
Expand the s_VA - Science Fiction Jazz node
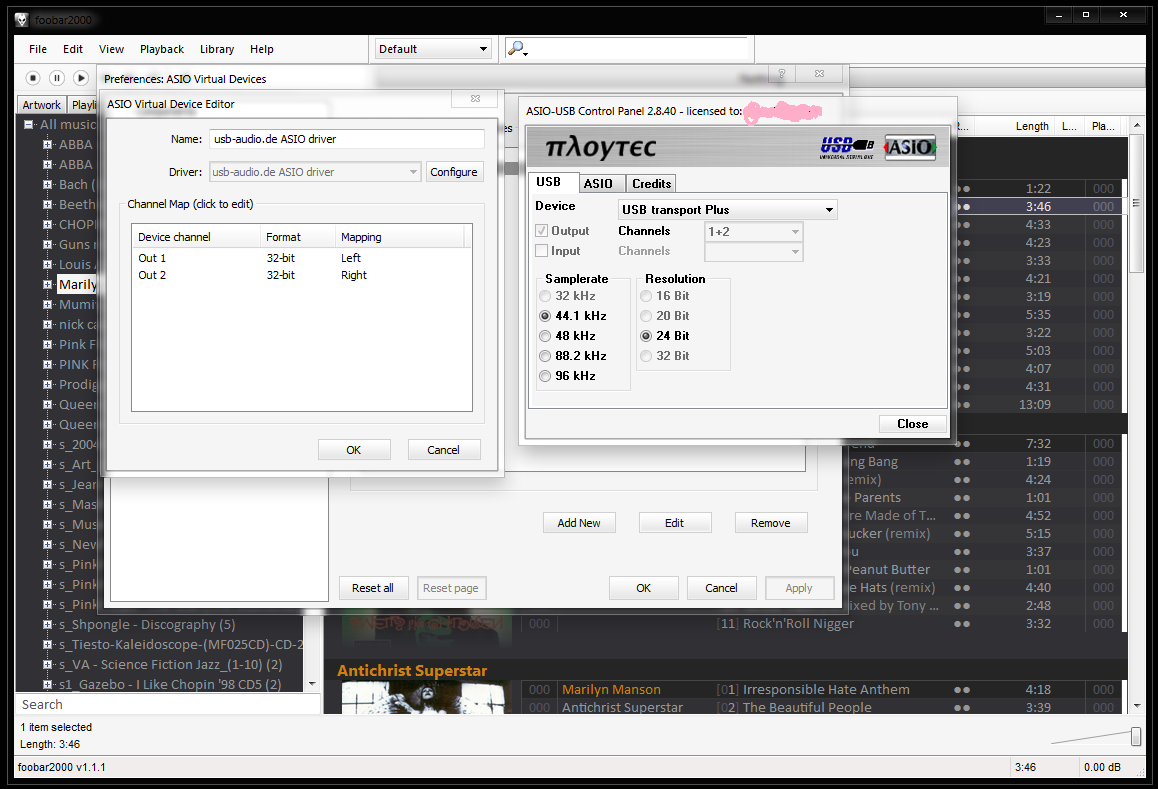(47, 665)
